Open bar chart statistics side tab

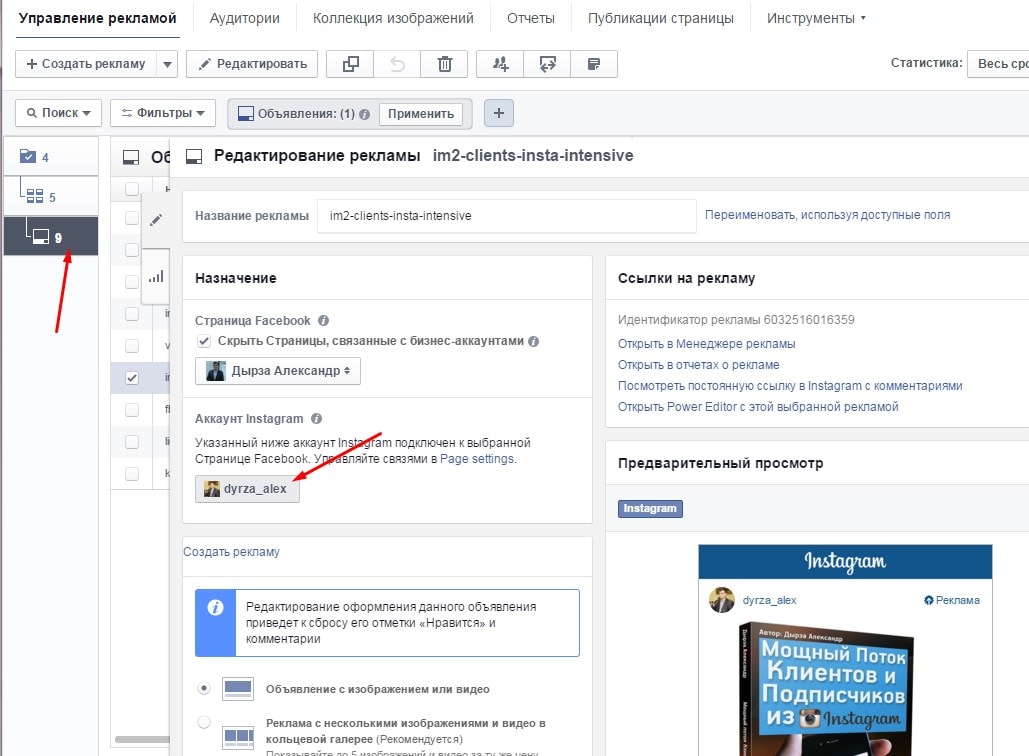point(155,276)
